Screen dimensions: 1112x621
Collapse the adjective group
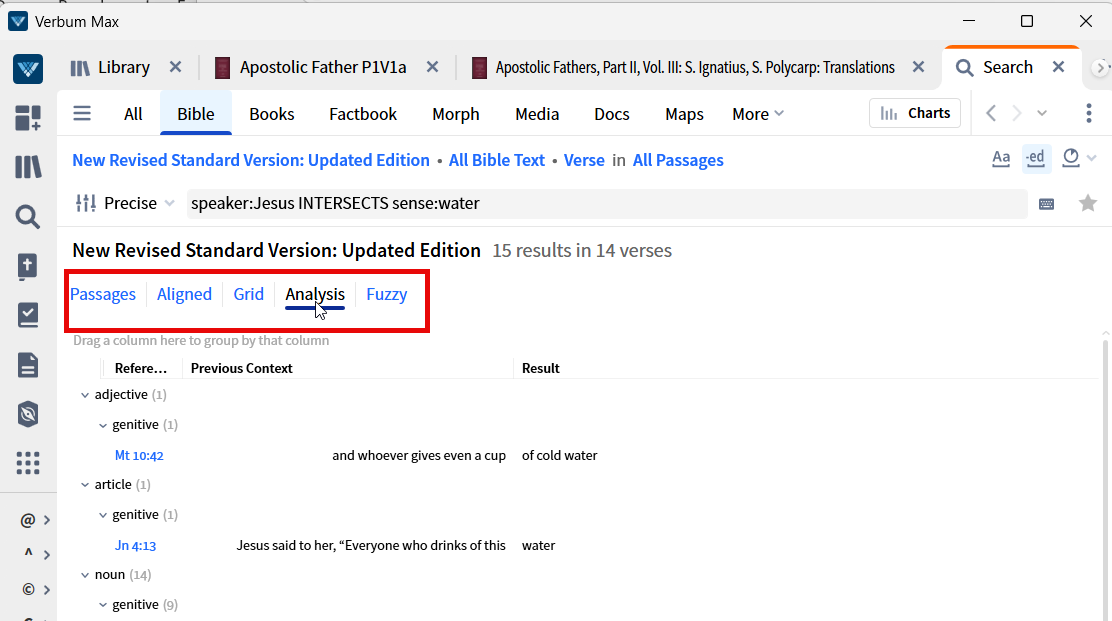(x=85, y=395)
